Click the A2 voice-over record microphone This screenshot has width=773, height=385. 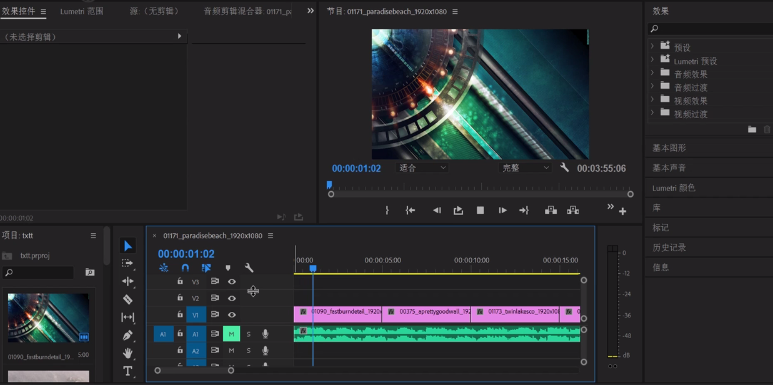(265, 350)
